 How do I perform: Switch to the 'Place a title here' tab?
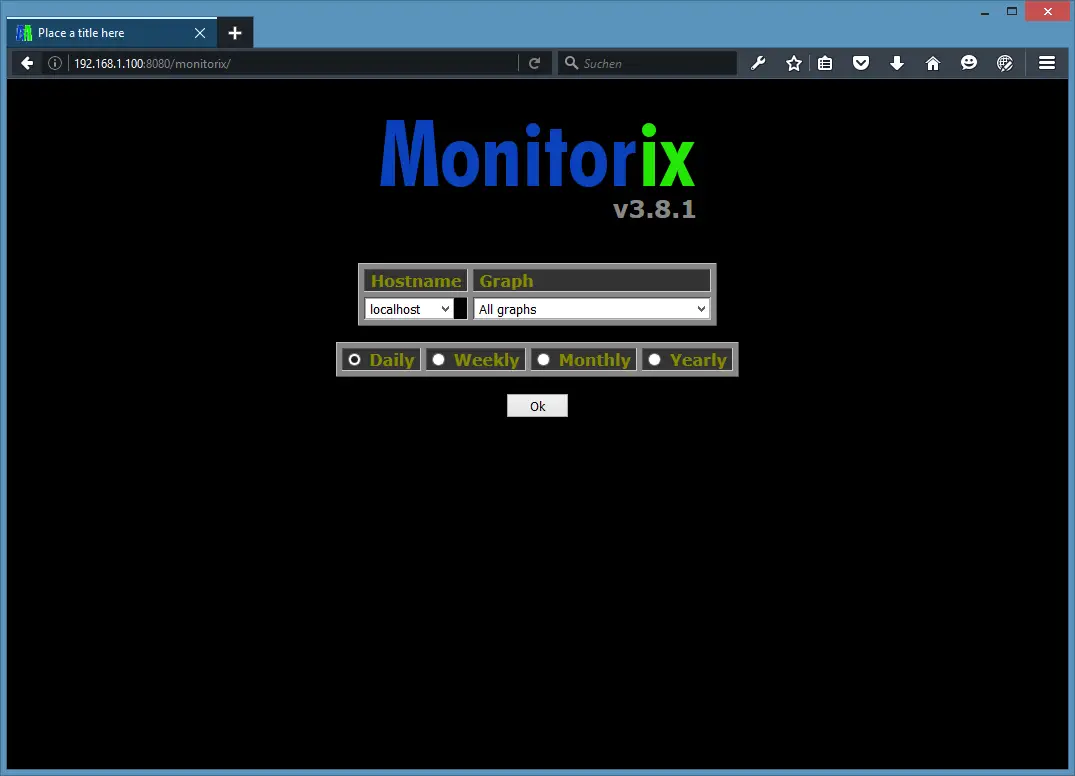(x=112, y=32)
